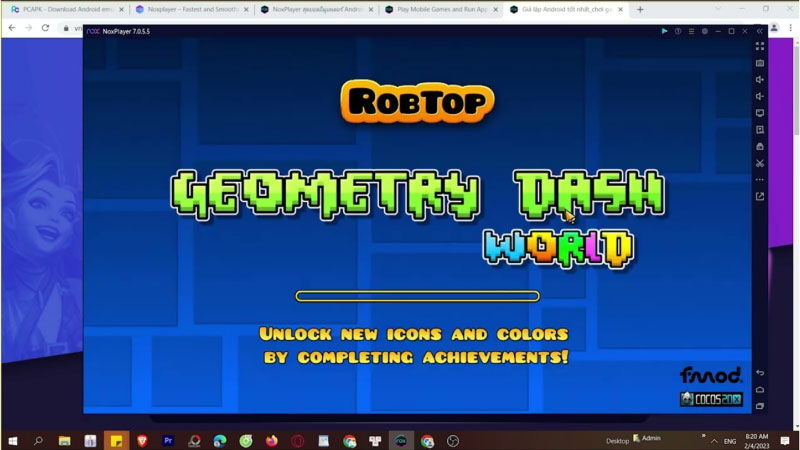Click the Geometry Dash title logo
800x450 pixels.
coord(417,195)
